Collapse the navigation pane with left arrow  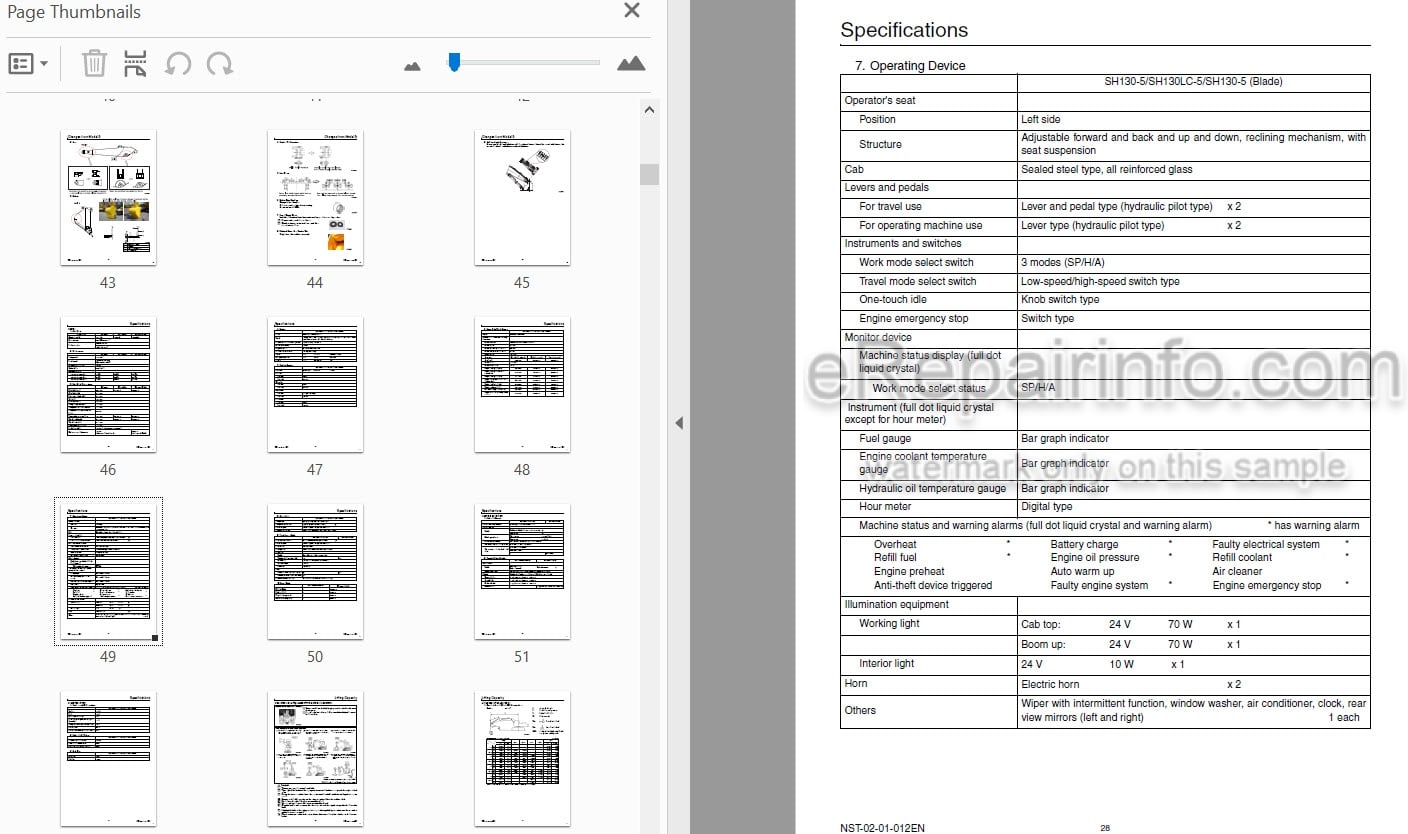[678, 423]
